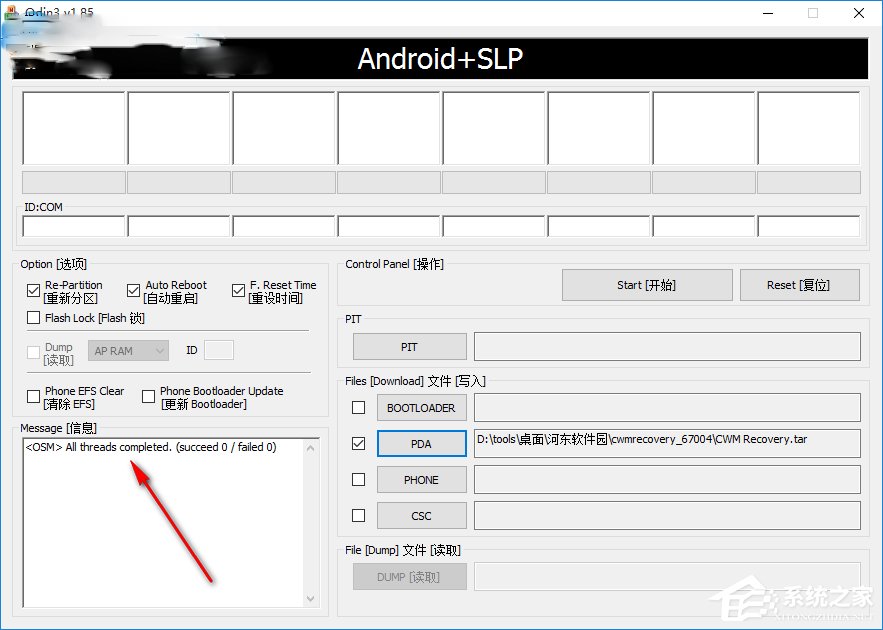Click the CSC file selection button
Viewport: 883px width, 630px height.
click(x=421, y=515)
